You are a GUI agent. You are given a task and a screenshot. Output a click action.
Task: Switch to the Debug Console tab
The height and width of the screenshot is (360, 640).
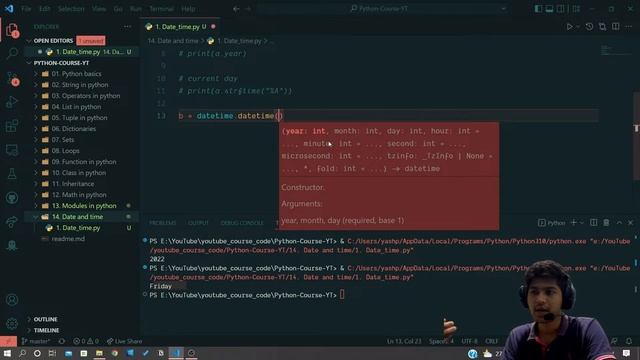point(242,223)
